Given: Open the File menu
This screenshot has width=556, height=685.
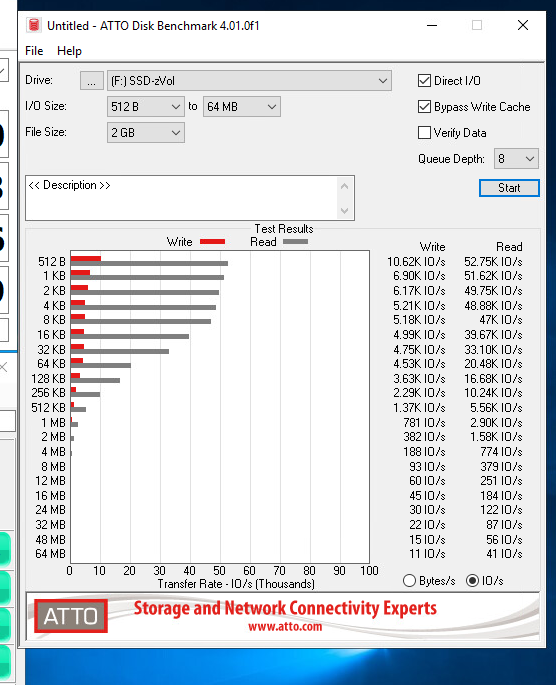Looking at the screenshot, I should (34, 51).
